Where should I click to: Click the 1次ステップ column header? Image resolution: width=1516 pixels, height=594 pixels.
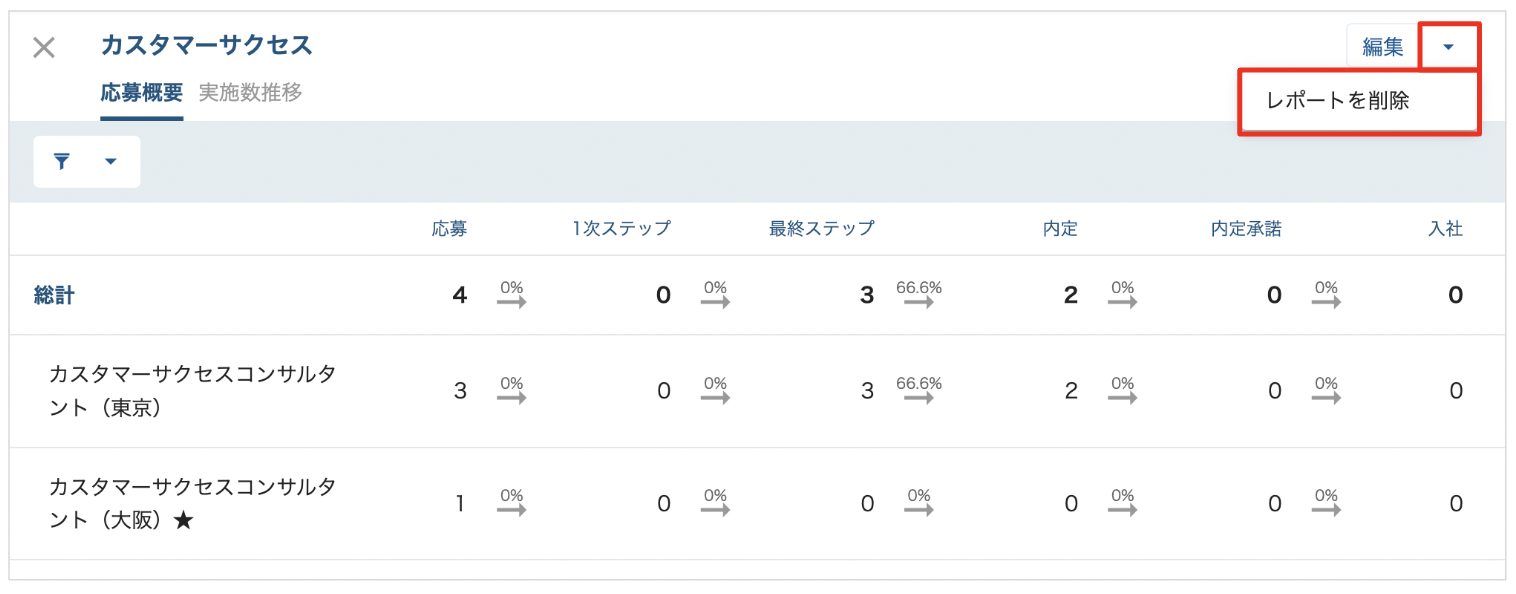pos(621,229)
